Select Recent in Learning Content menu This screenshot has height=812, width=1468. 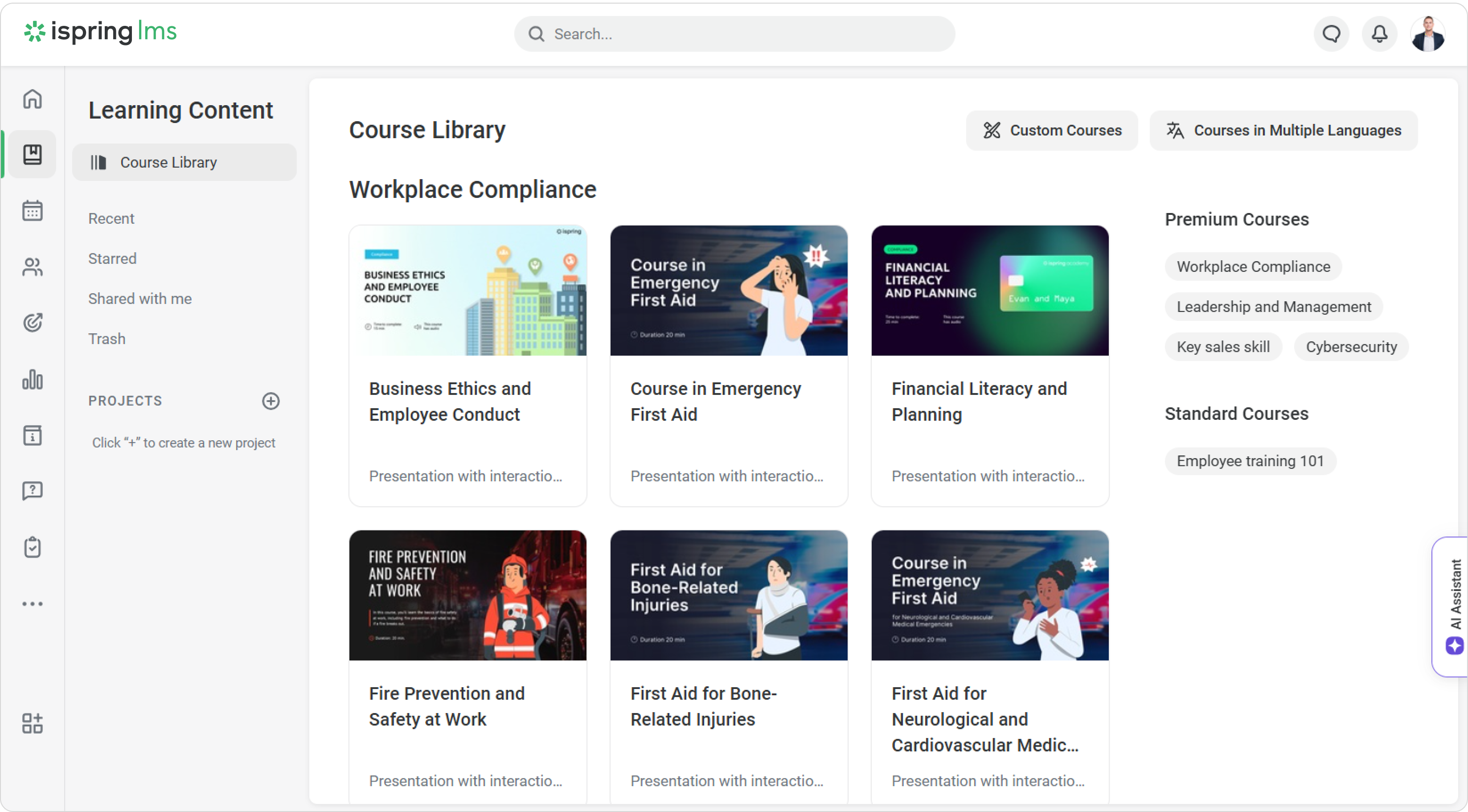coord(111,219)
